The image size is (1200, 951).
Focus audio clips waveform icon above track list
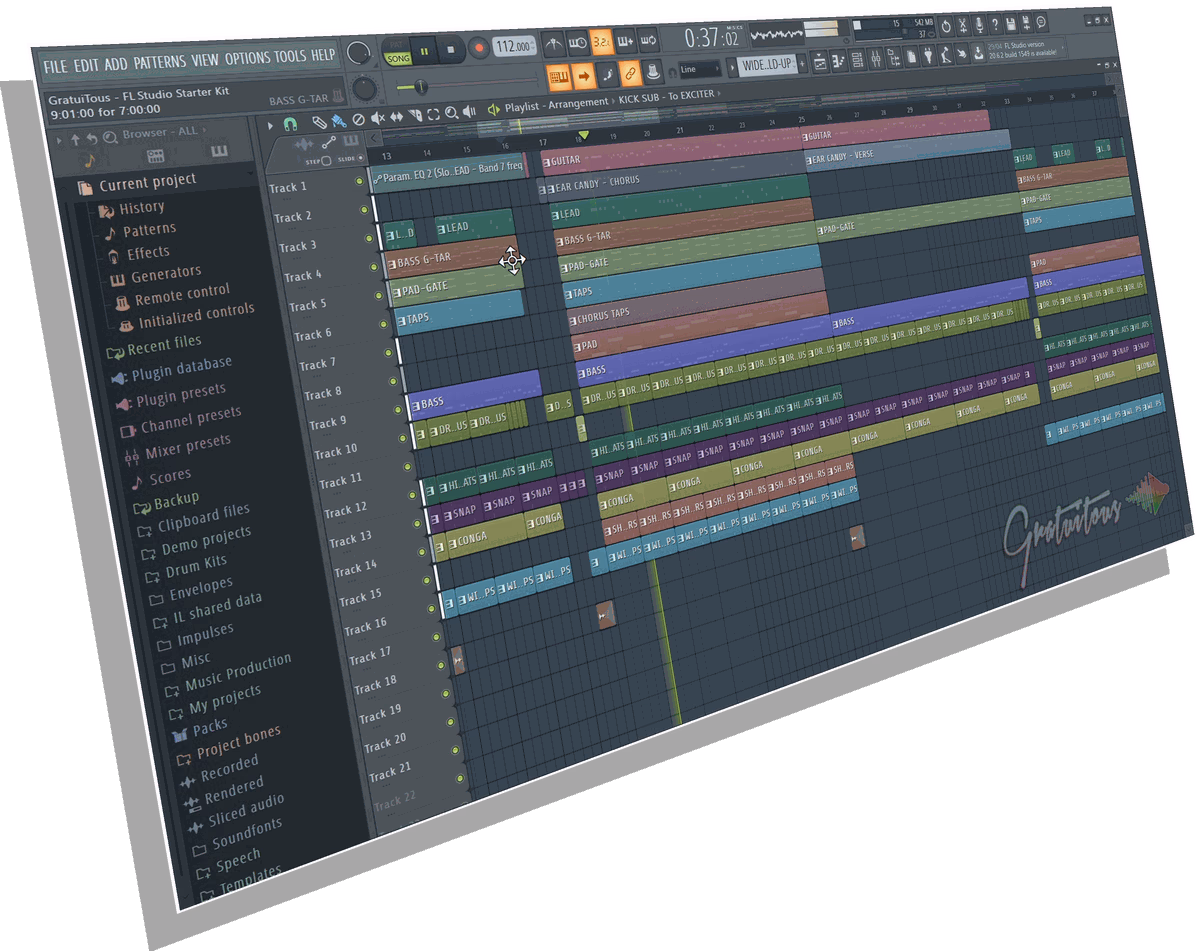coord(304,144)
